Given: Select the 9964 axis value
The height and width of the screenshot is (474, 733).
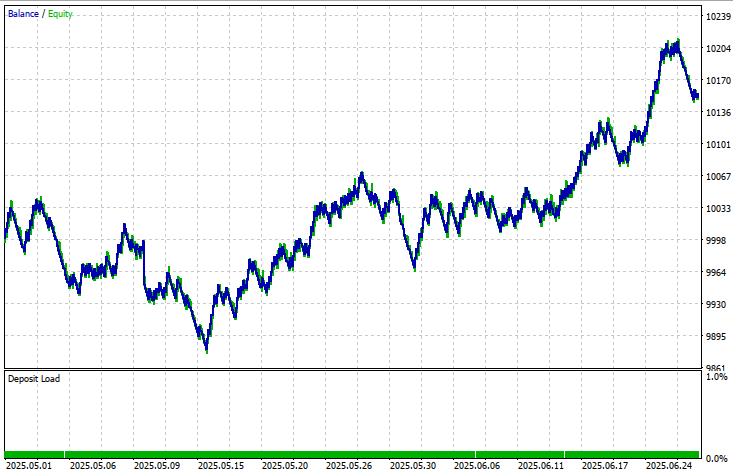Looking at the screenshot, I should (716, 273).
